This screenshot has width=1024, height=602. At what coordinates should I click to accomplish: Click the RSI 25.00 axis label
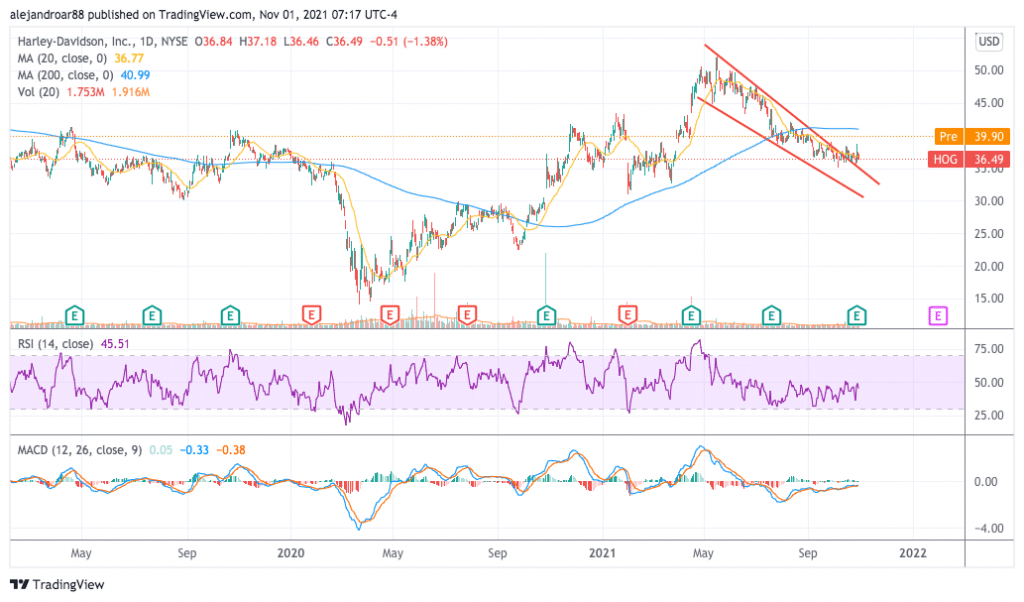click(x=989, y=415)
